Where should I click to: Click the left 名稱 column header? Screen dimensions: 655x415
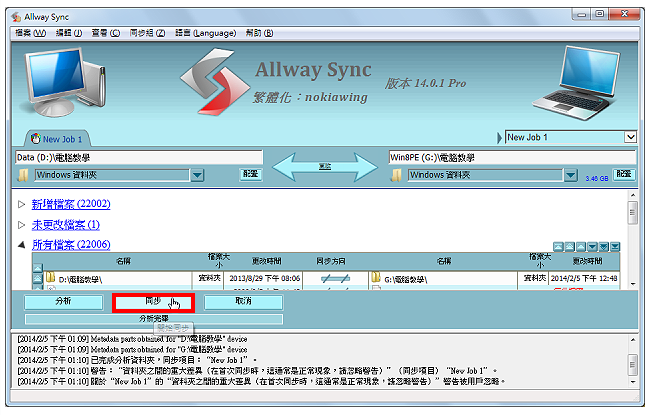pos(124,262)
